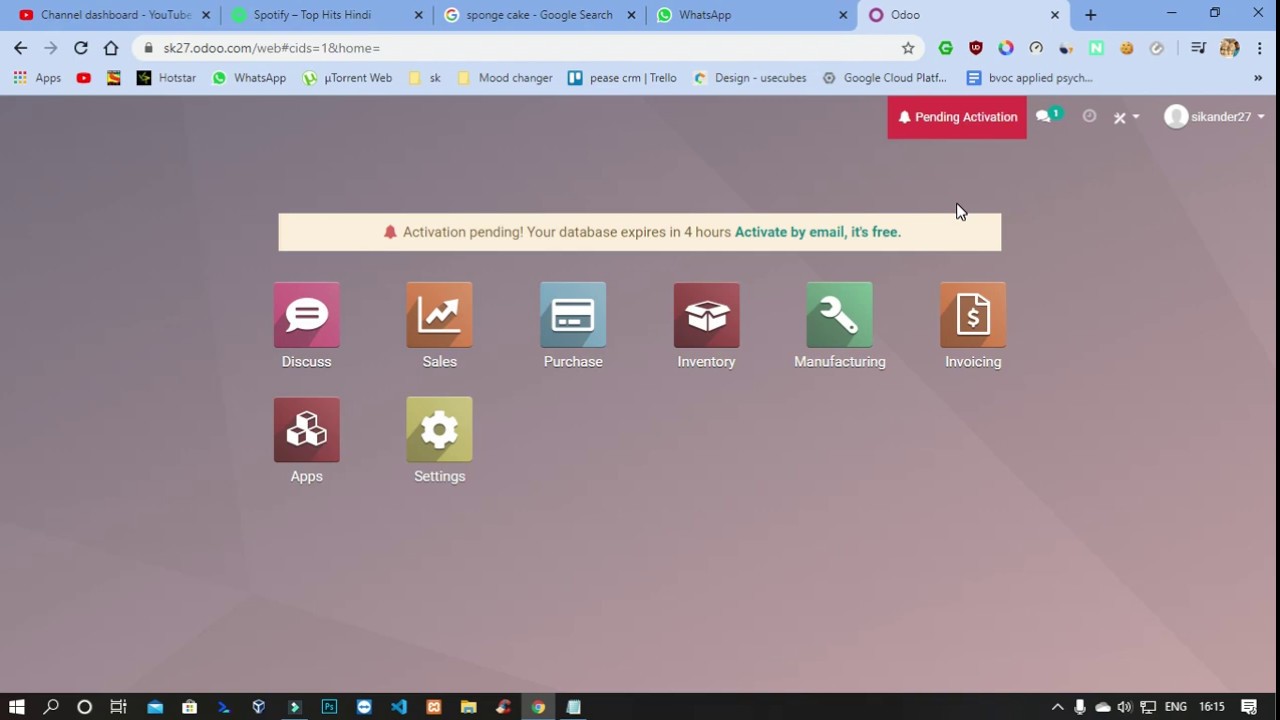The height and width of the screenshot is (720, 1280).
Task: Close the WhatsApp browser tab
Action: [843, 15]
